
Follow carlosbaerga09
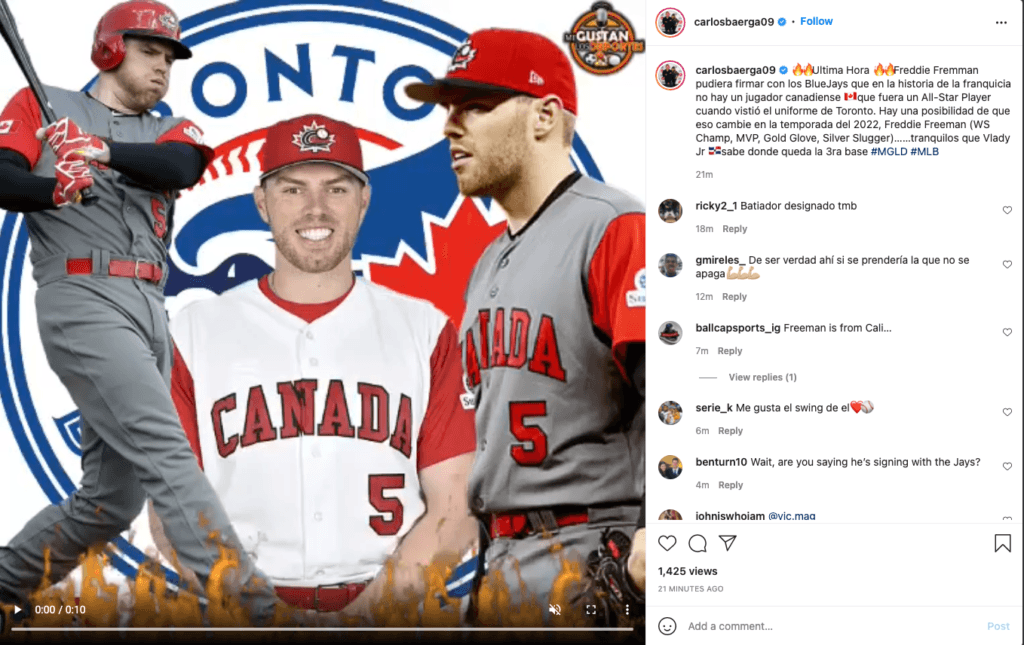point(816,22)
